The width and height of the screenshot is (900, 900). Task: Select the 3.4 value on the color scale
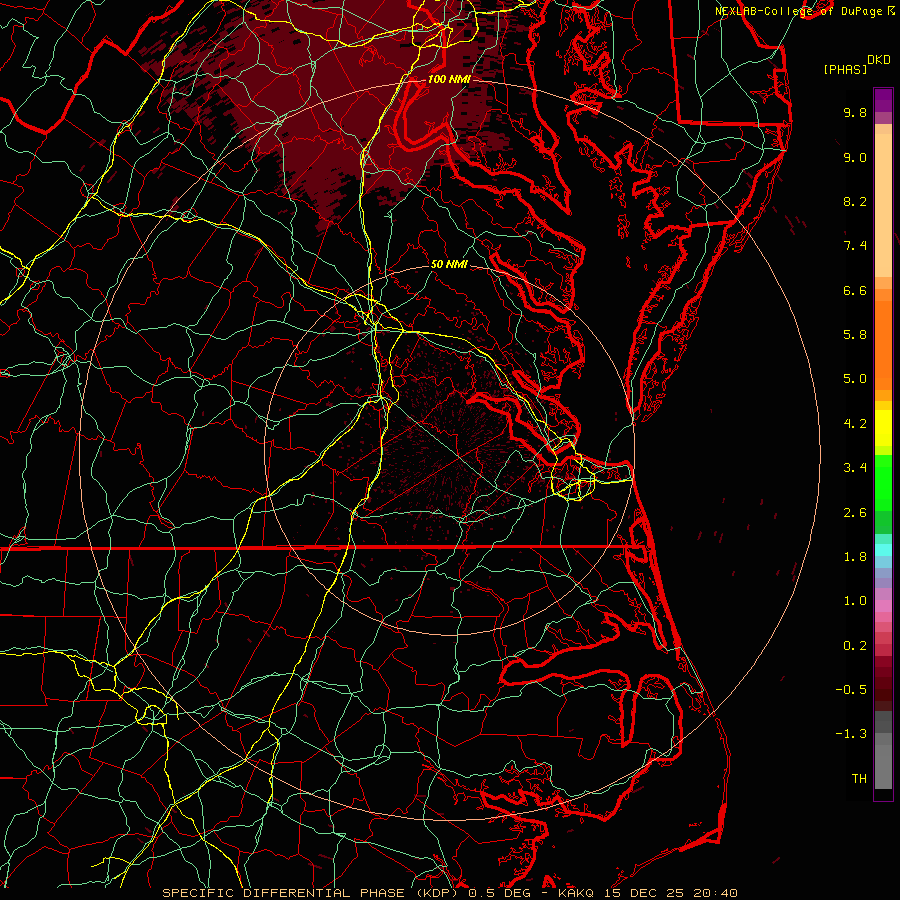(855, 468)
